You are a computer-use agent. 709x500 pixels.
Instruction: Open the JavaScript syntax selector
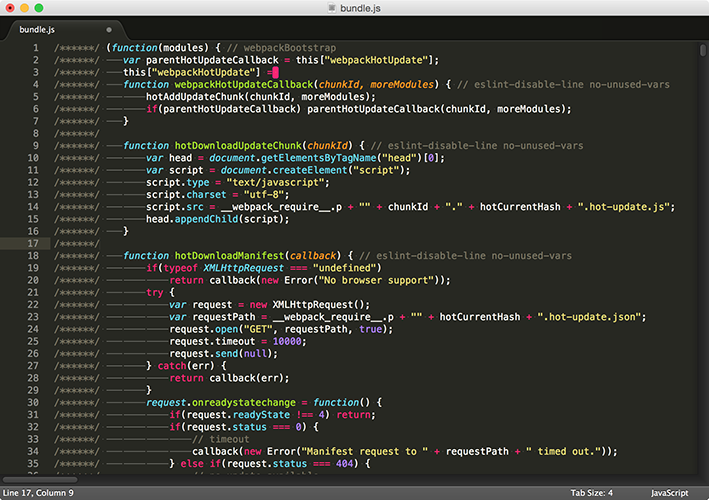[x=670, y=493]
